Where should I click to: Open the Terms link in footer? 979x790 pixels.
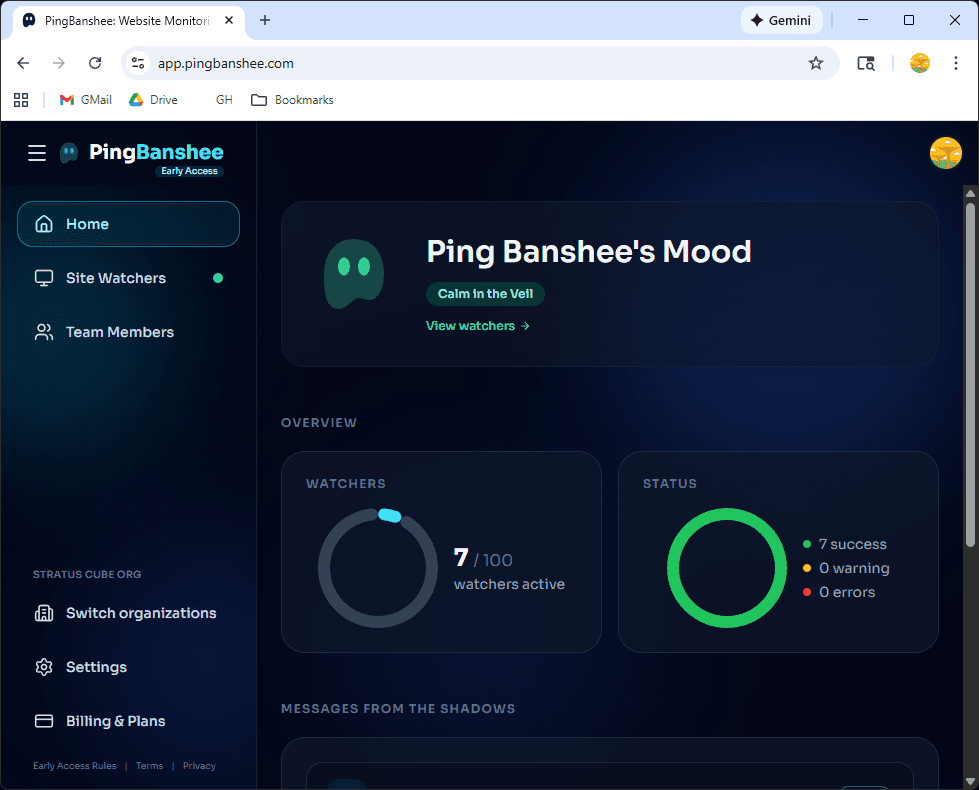pos(149,766)
